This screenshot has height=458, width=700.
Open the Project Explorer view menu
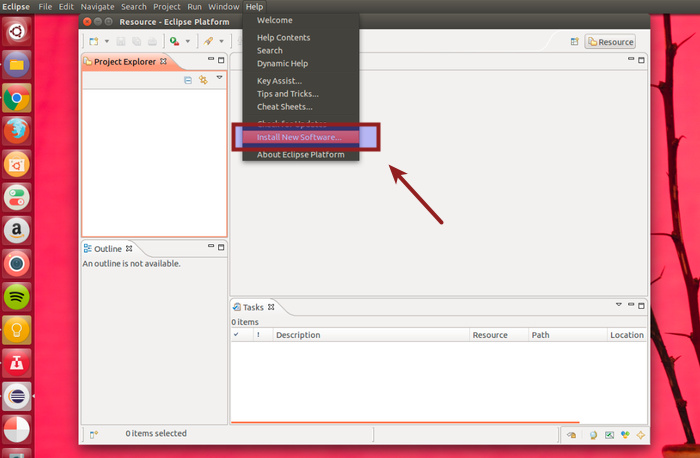pos(219,78)
